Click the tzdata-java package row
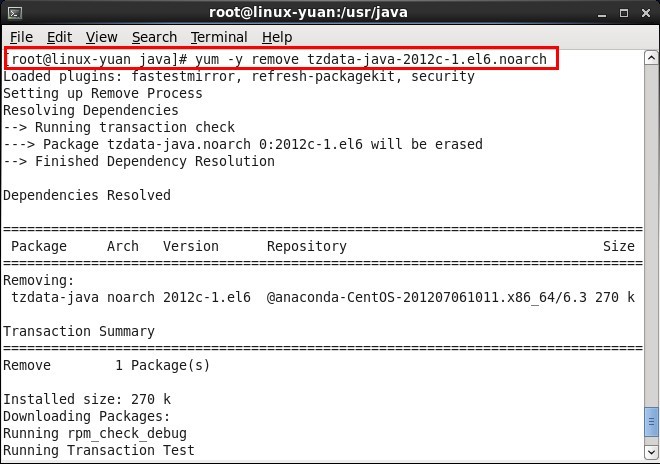 320,297
